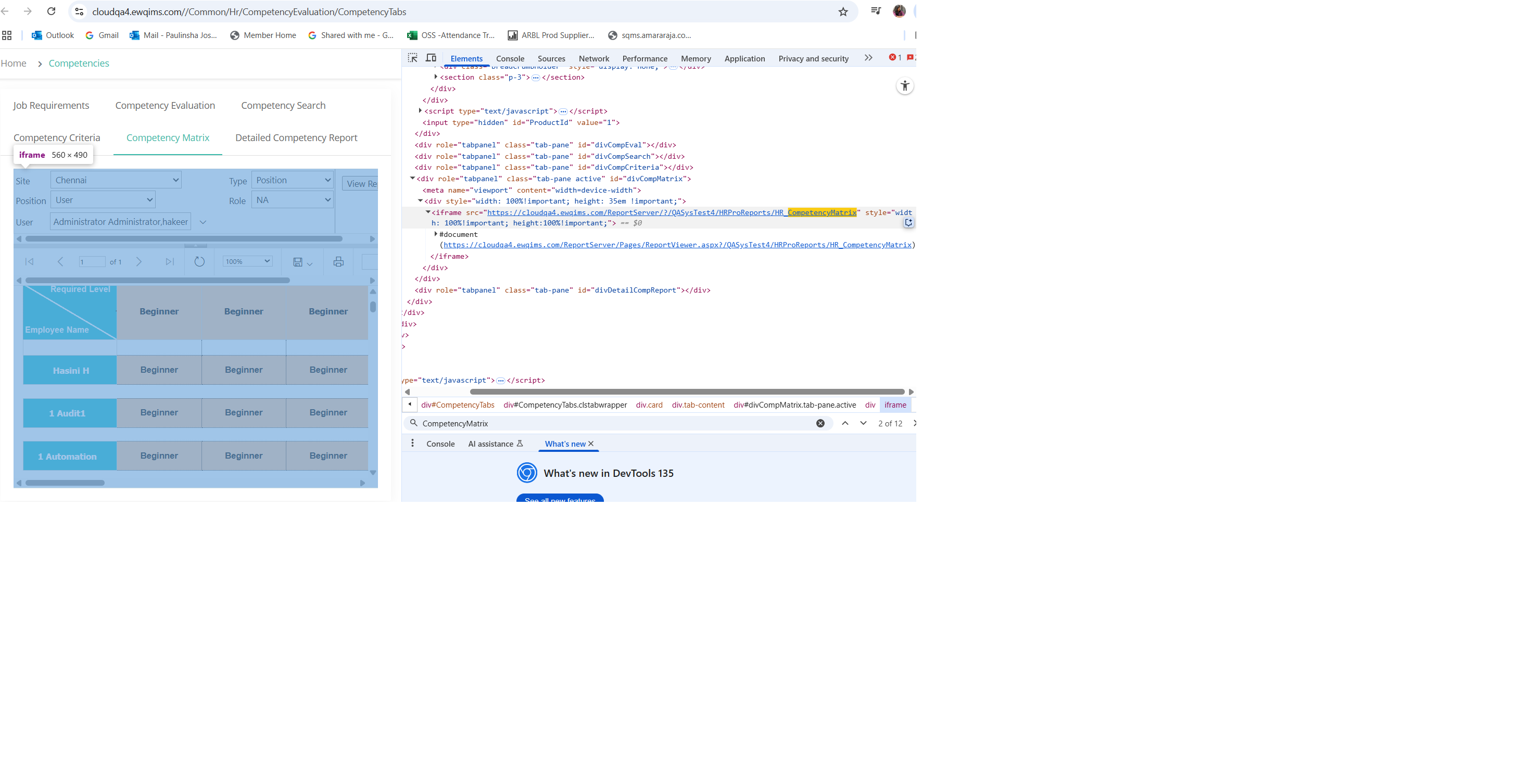Click the View Report button
The height and width of the screenshot is (784, 1516).
click(x=360, y=184)
